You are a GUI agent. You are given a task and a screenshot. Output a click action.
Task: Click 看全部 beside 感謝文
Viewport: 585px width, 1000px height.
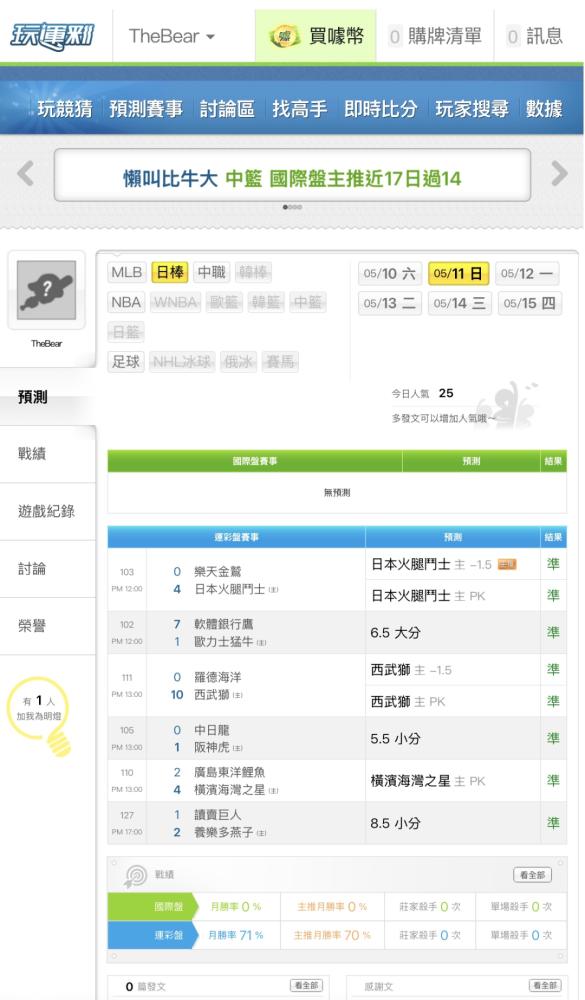(x=545, y=985)
